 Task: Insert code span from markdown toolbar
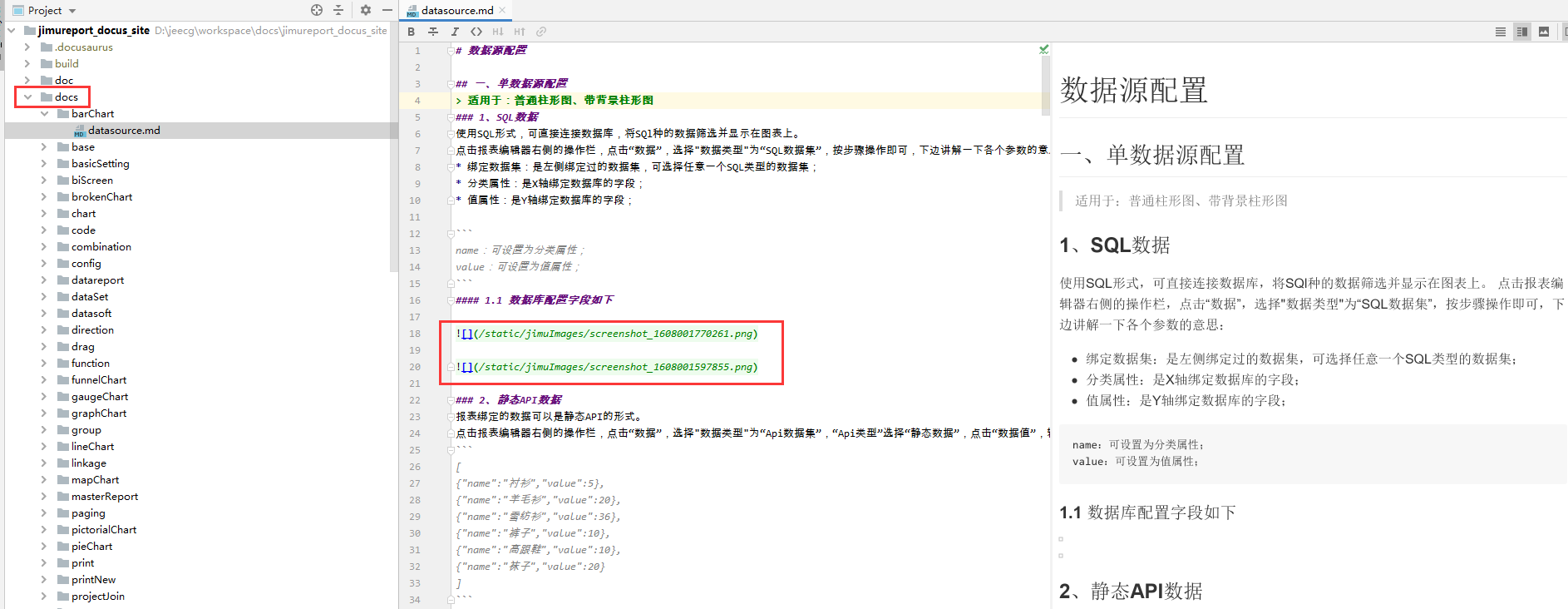tap(476, 32)
